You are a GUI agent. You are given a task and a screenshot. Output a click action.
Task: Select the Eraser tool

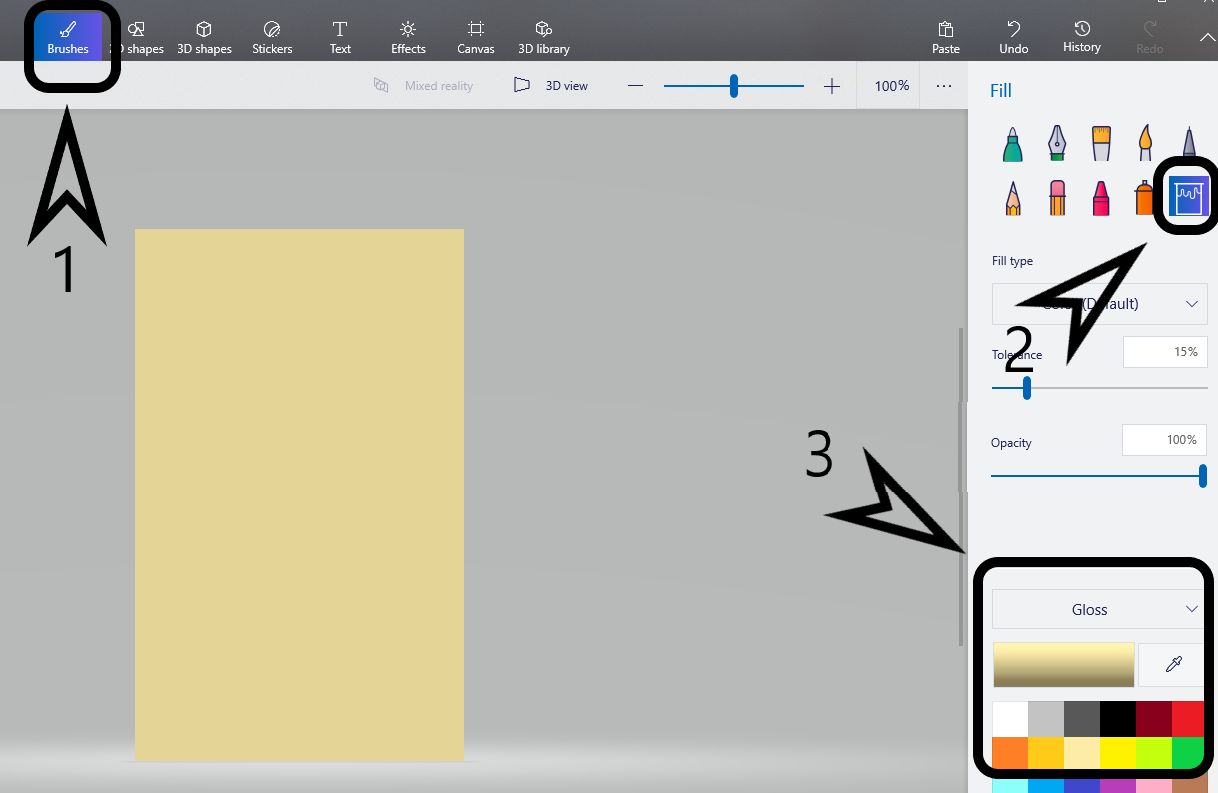pos(1056,197)
